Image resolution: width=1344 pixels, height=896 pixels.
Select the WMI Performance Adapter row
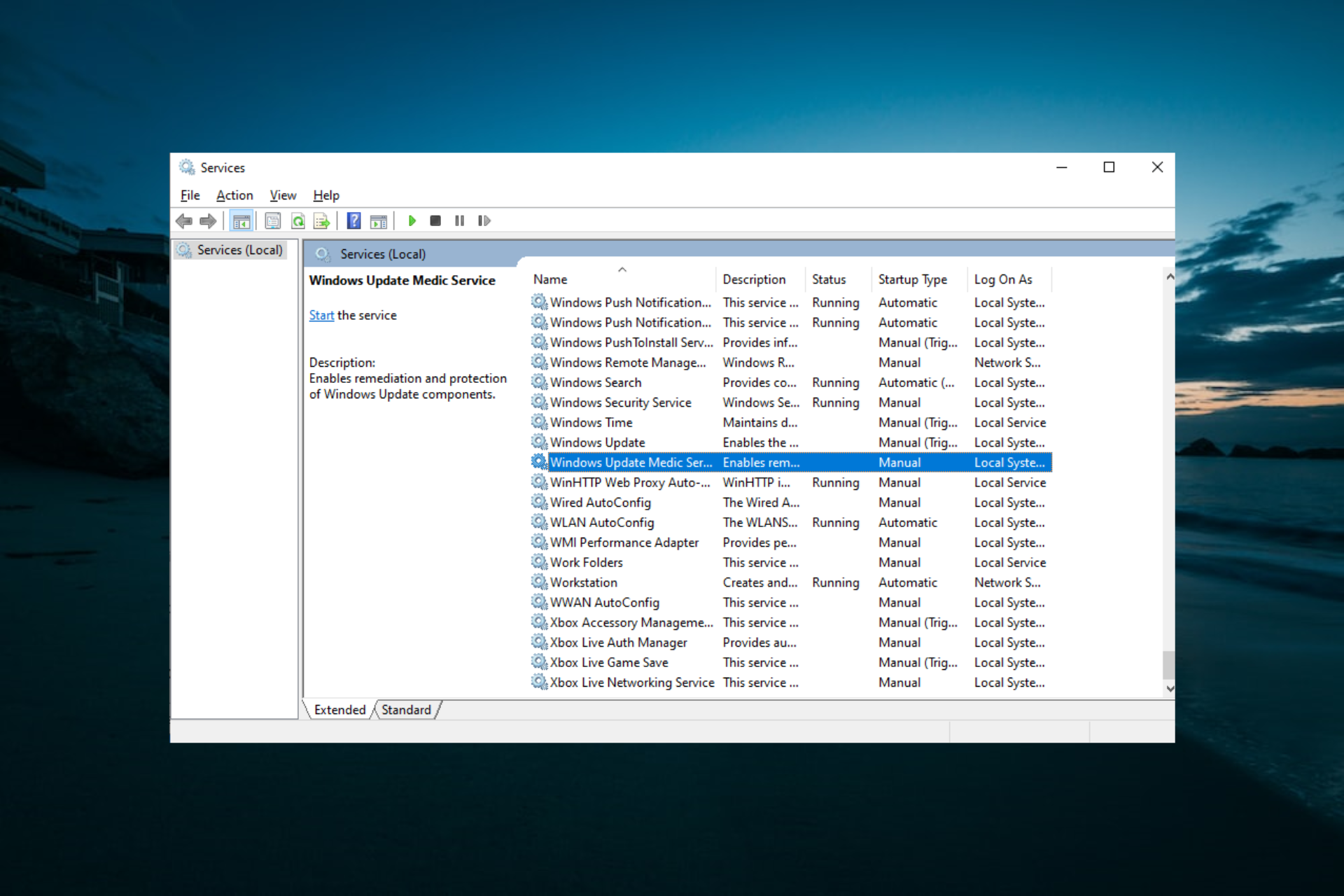click(791, 542)
